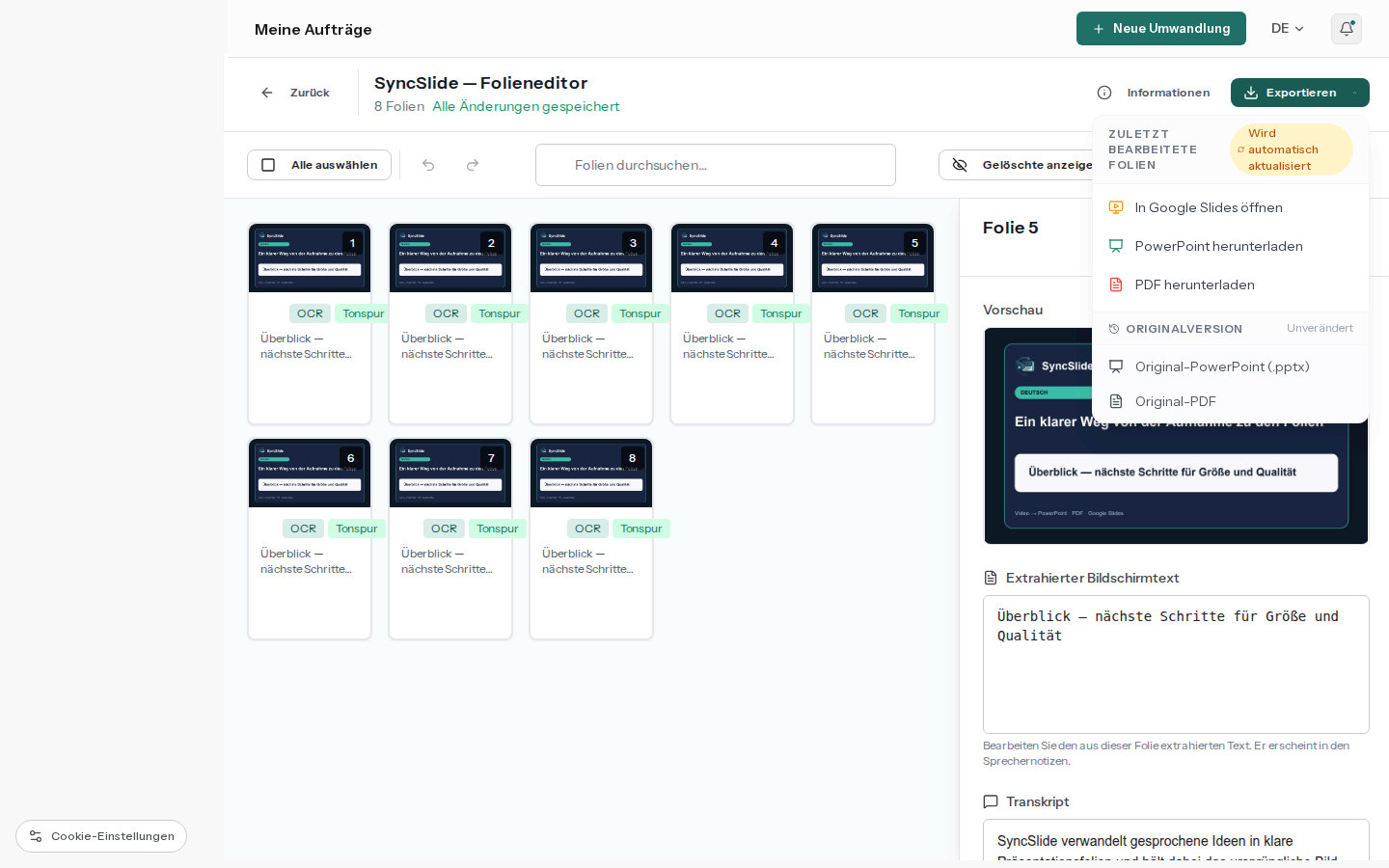Click the Google Slides icon in export menu

tap(1116, 207)
